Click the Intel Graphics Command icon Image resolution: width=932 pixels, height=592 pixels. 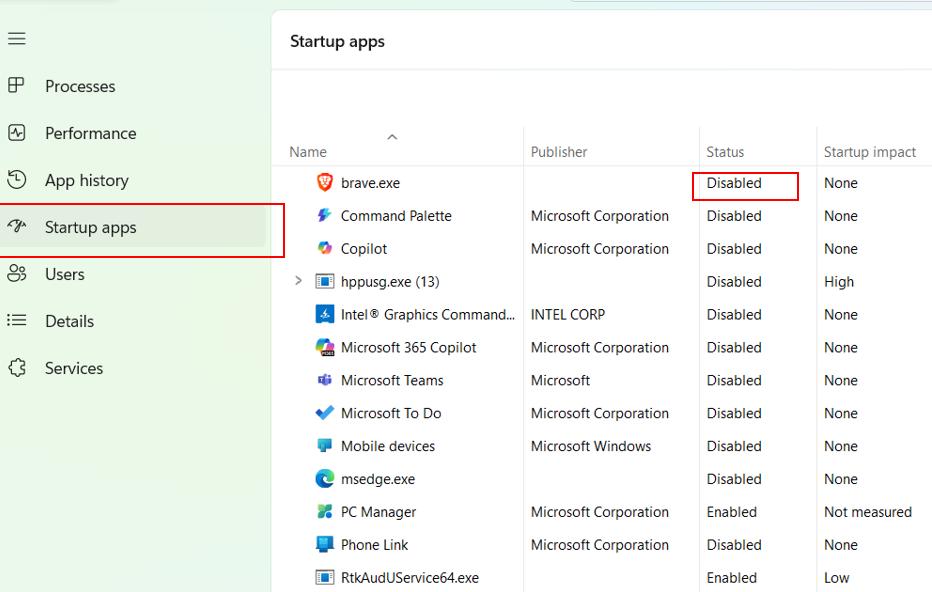coord(325,314)
